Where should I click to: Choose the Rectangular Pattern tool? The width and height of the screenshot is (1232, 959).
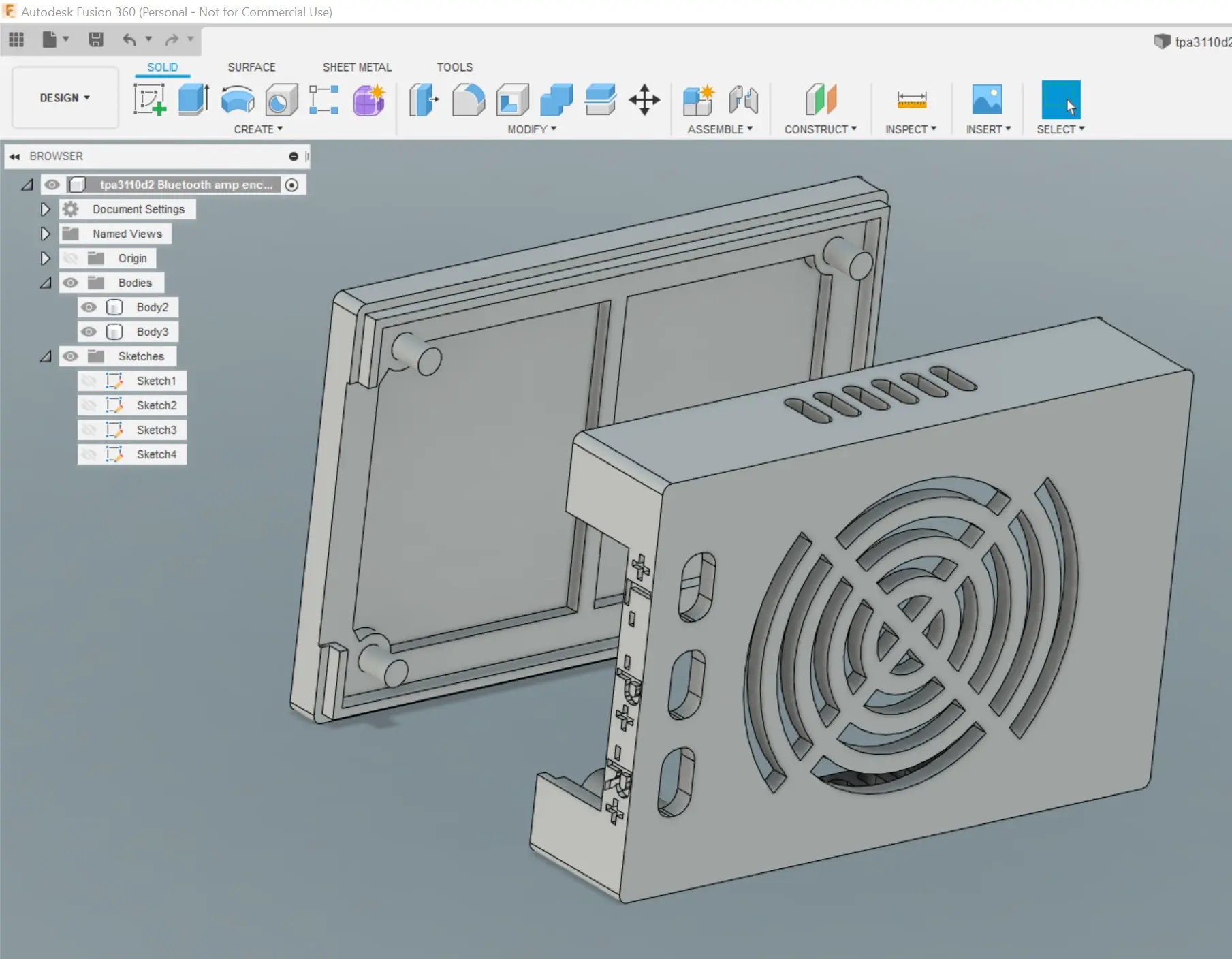click(x=324, y=99)
